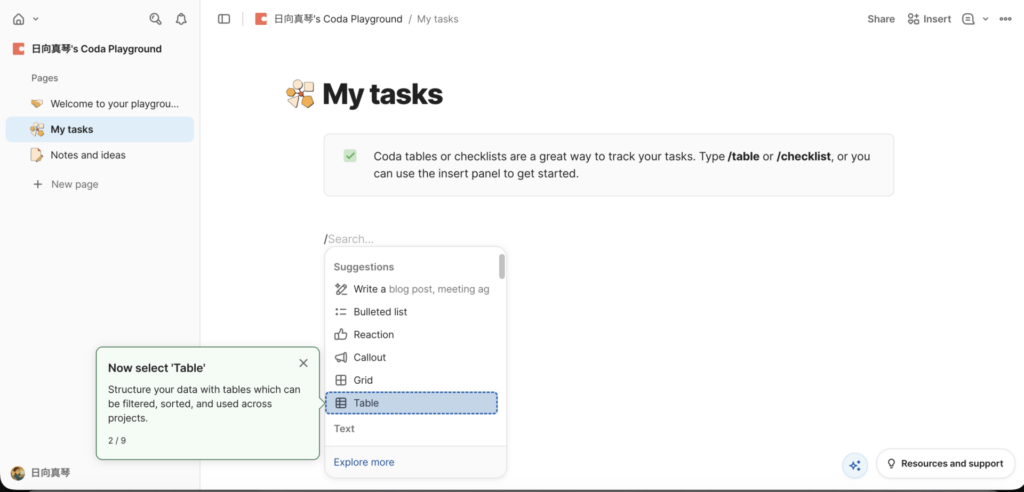Open the notifications bell
The width and height of the screenshot is (1024, 492).
click(181, 19)
